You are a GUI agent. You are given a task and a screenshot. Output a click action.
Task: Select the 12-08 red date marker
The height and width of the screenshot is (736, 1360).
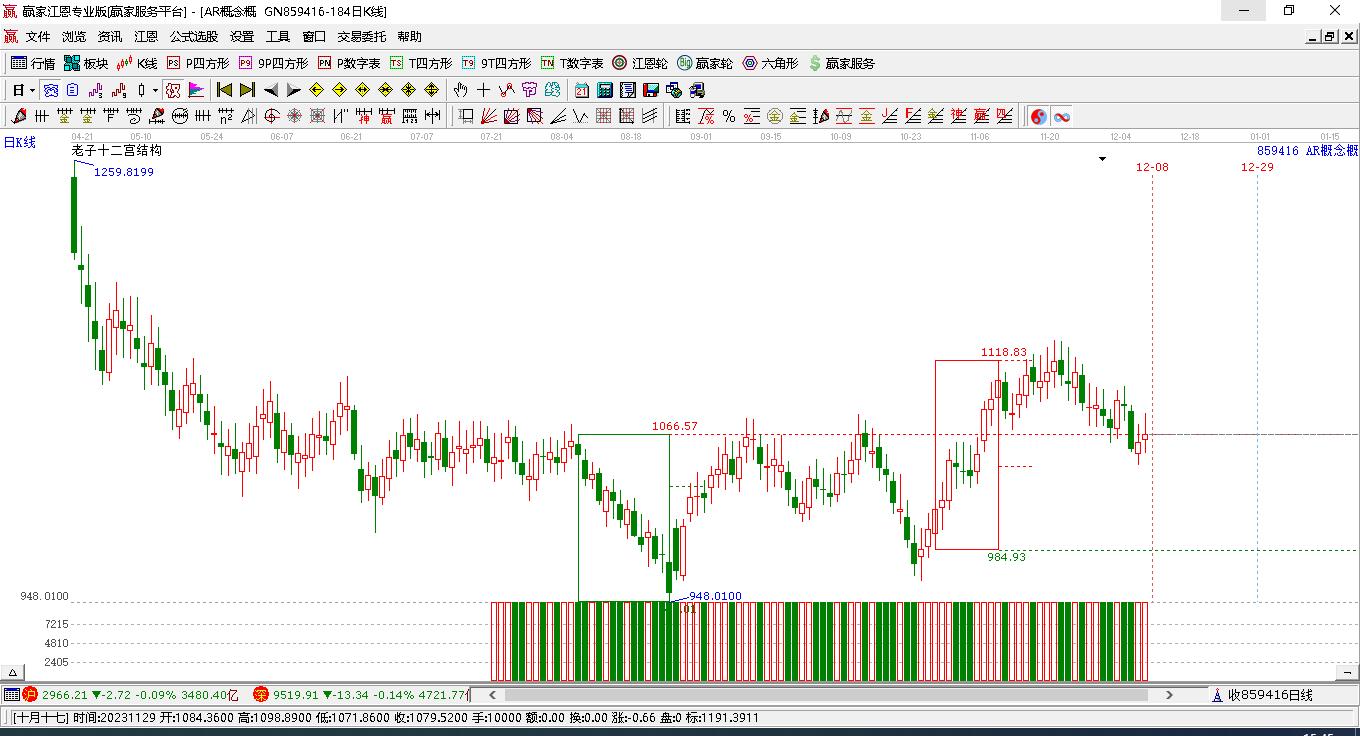coord(1152,167)
